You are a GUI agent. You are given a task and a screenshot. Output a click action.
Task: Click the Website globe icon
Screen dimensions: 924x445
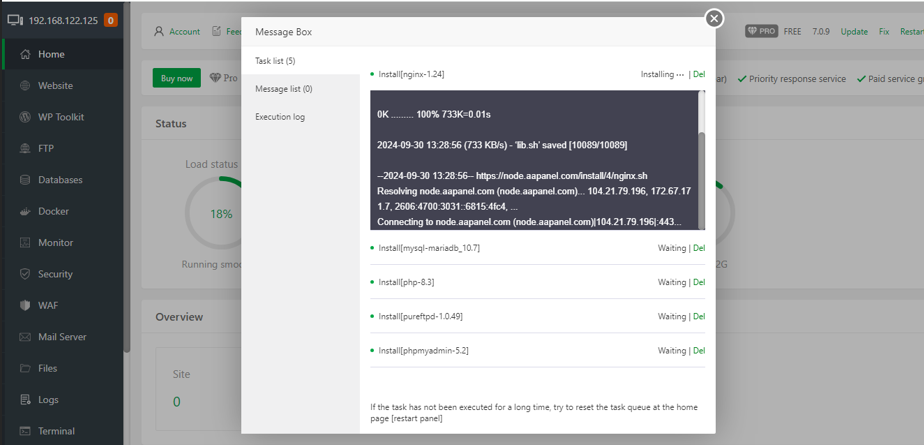pos(25,85)
